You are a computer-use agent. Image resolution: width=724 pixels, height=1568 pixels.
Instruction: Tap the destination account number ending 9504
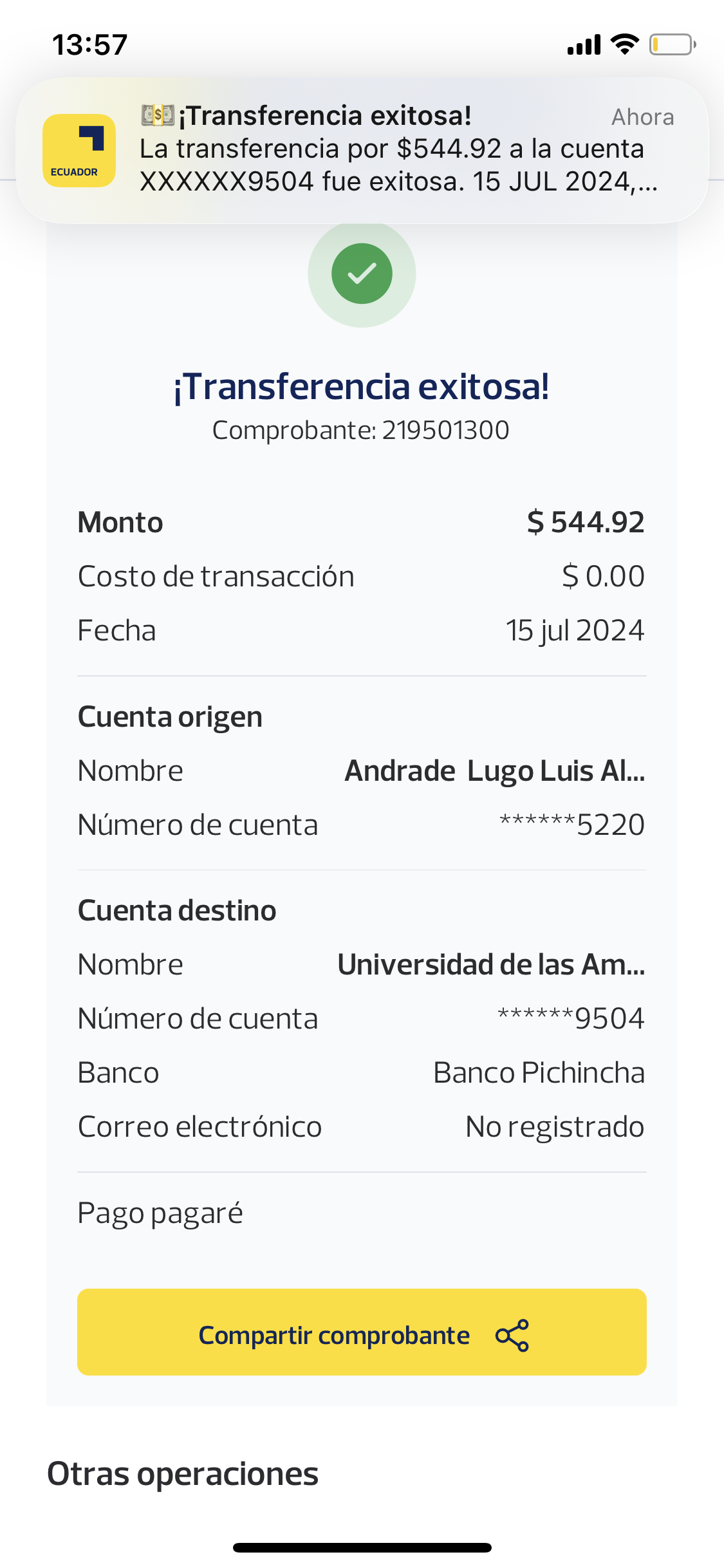click(x=571, y=1018)
